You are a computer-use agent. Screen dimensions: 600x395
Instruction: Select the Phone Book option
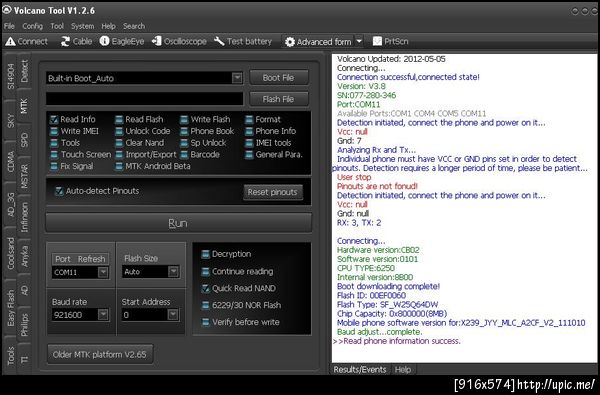[207, 131]
